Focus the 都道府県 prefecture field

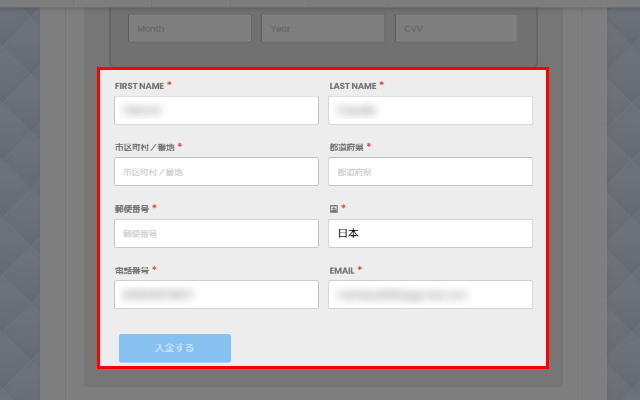pyautogui.click(x=430, y=172)
